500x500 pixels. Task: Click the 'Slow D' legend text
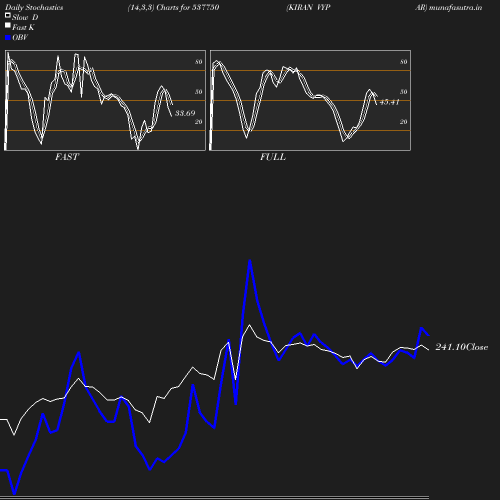coord(25,17)
